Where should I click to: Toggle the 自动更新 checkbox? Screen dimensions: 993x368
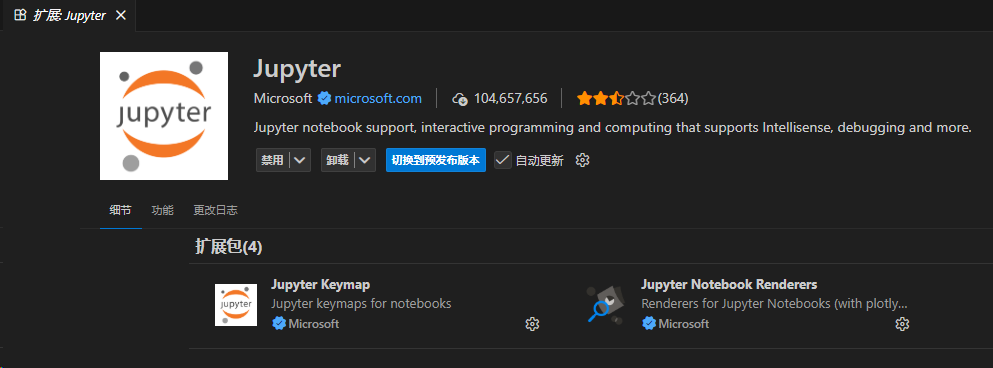coord(503,160)
